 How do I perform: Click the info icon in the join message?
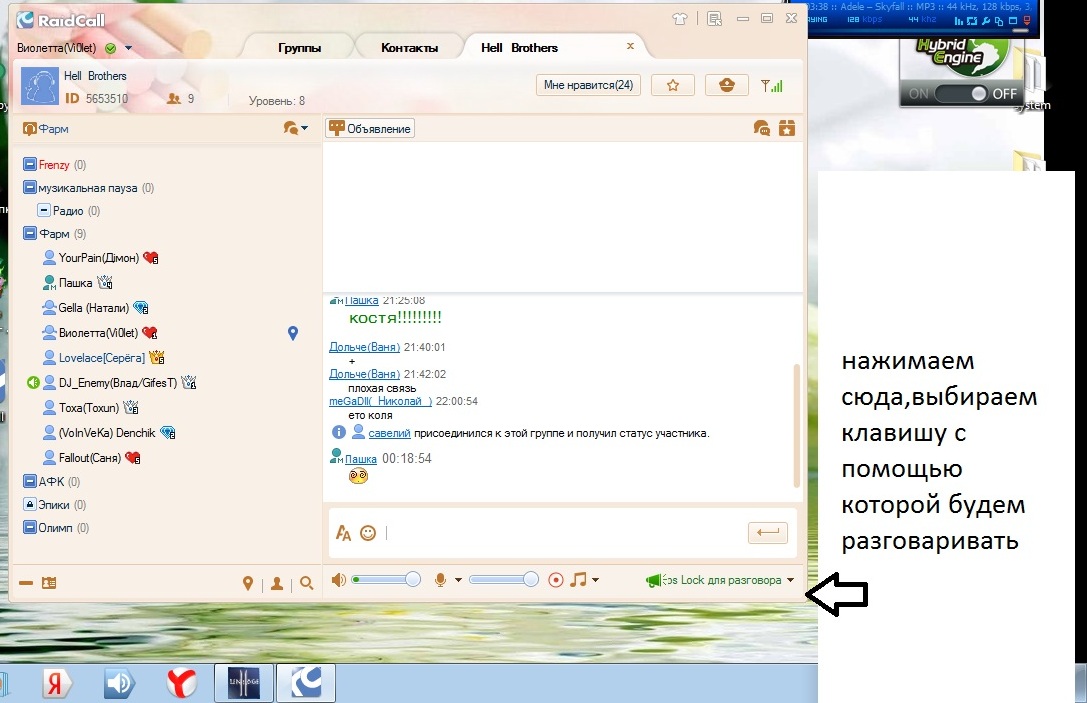[338, 433]
